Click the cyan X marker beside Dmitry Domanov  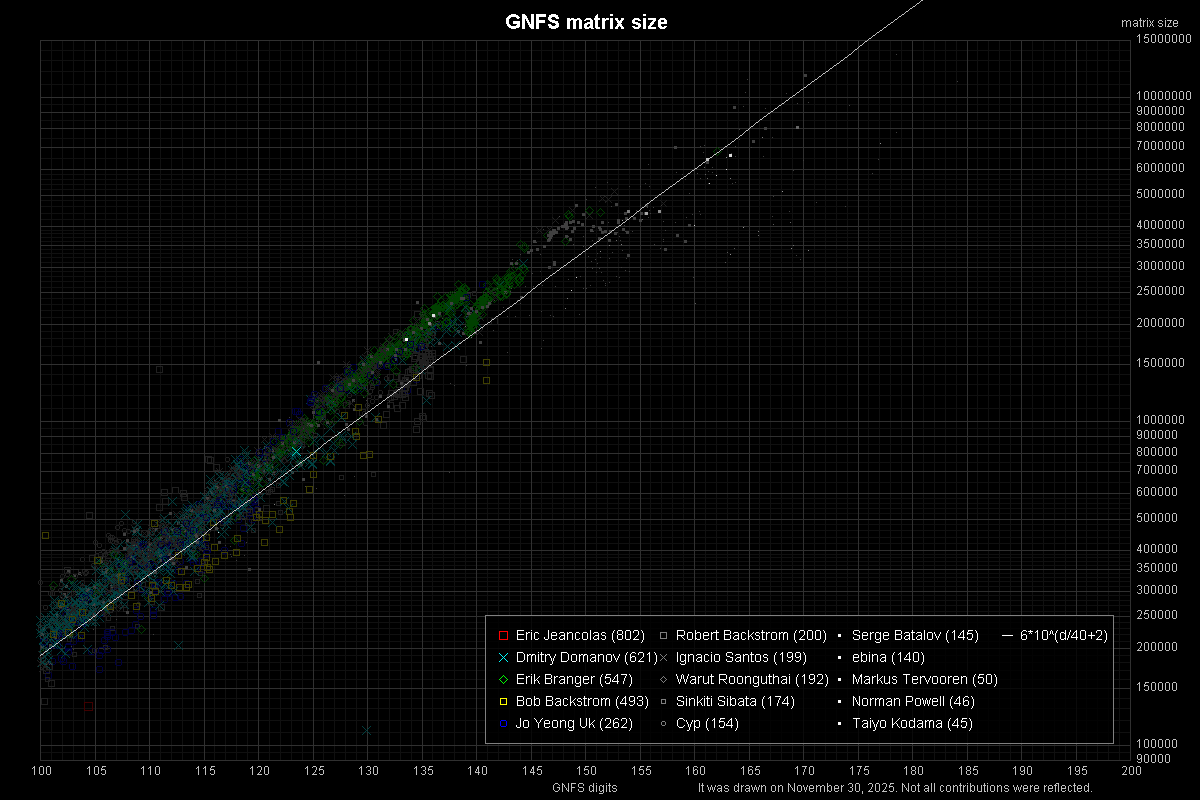[x=503, y=657]
